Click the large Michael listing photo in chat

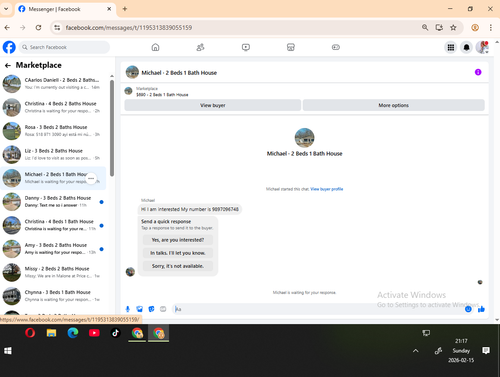pyautogui.click(x=304, y=138)
